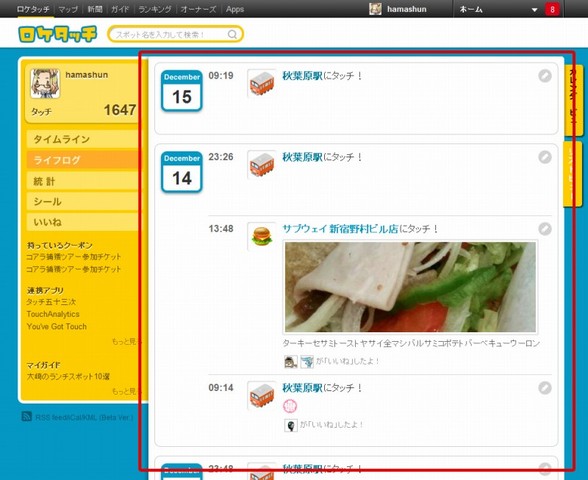588x480 pixels.
Task: Click the RSS feed icon below the sidebar
Action: (26, 416)
